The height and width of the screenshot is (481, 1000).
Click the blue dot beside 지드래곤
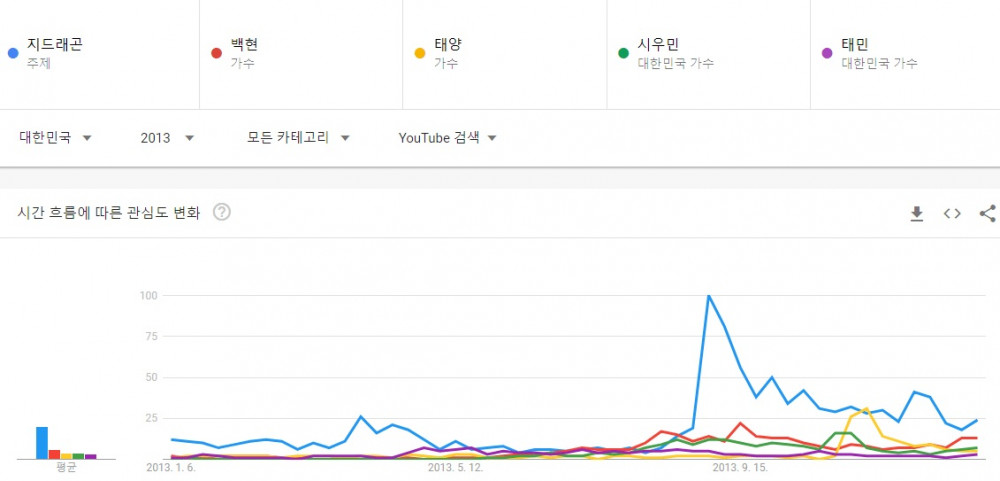coord(13,53)
